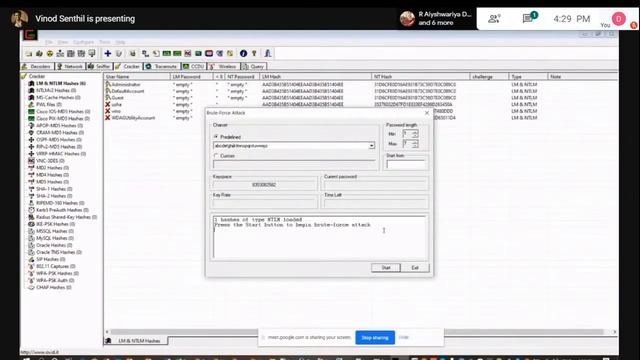The image size is (640, 360).
Task: Select the Custom charset radio button
Action: coord(216,156)
